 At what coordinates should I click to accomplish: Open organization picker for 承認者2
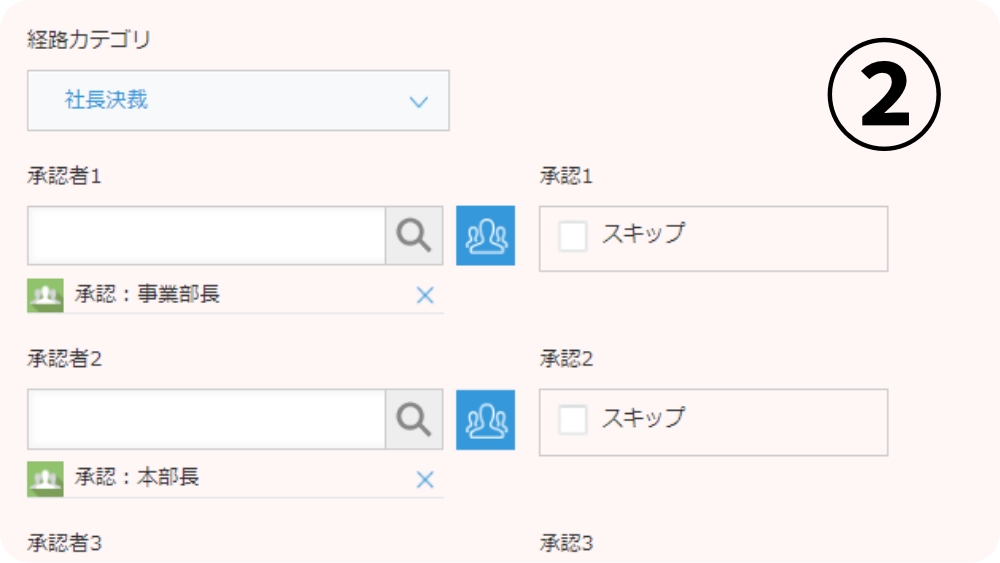click(x=485, y=420)
